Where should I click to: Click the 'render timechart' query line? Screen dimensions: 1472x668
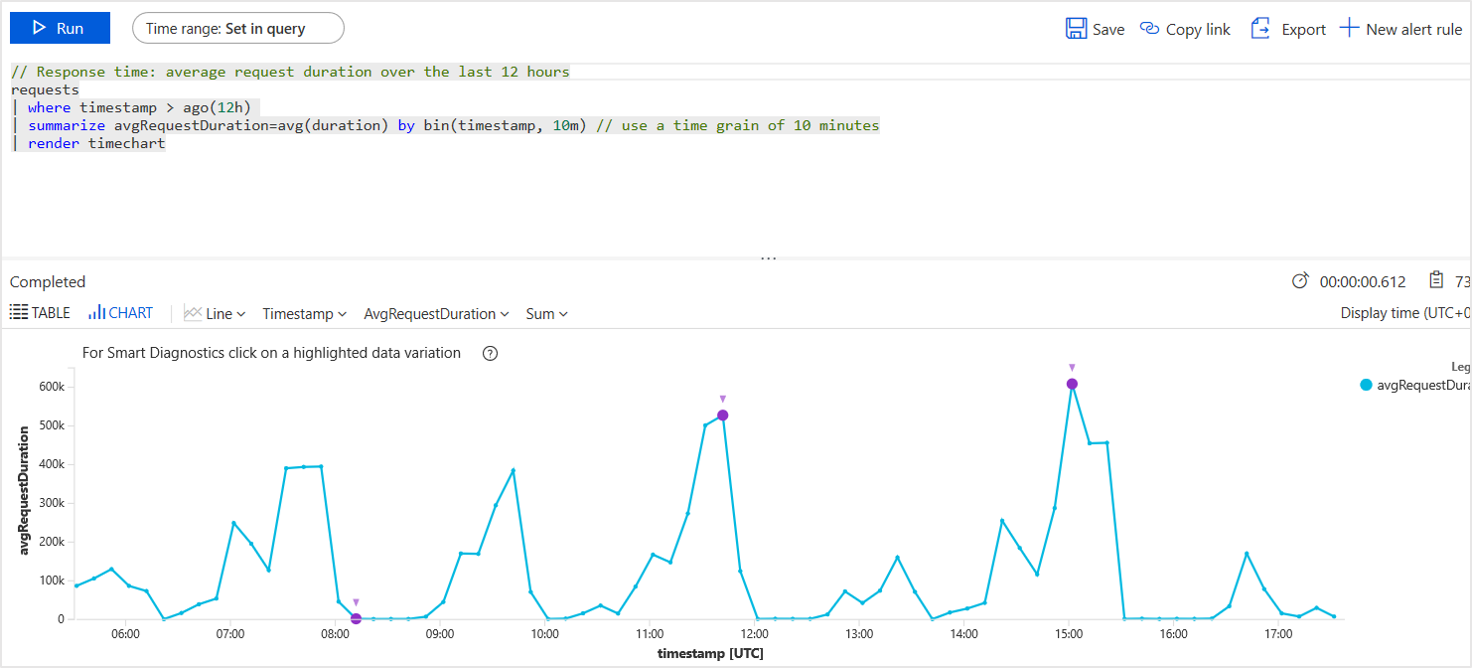coord(96,144)
